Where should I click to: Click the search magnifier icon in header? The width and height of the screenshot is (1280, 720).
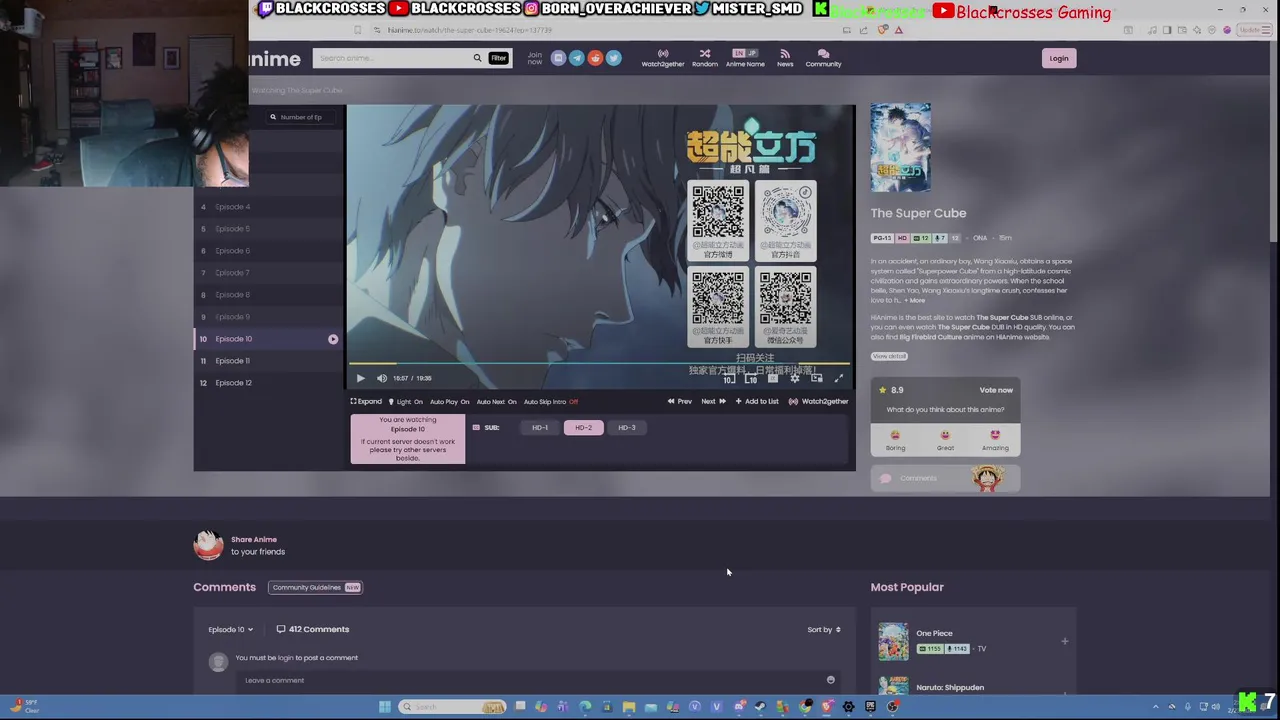pyautogui.click(x=477, y=58)
